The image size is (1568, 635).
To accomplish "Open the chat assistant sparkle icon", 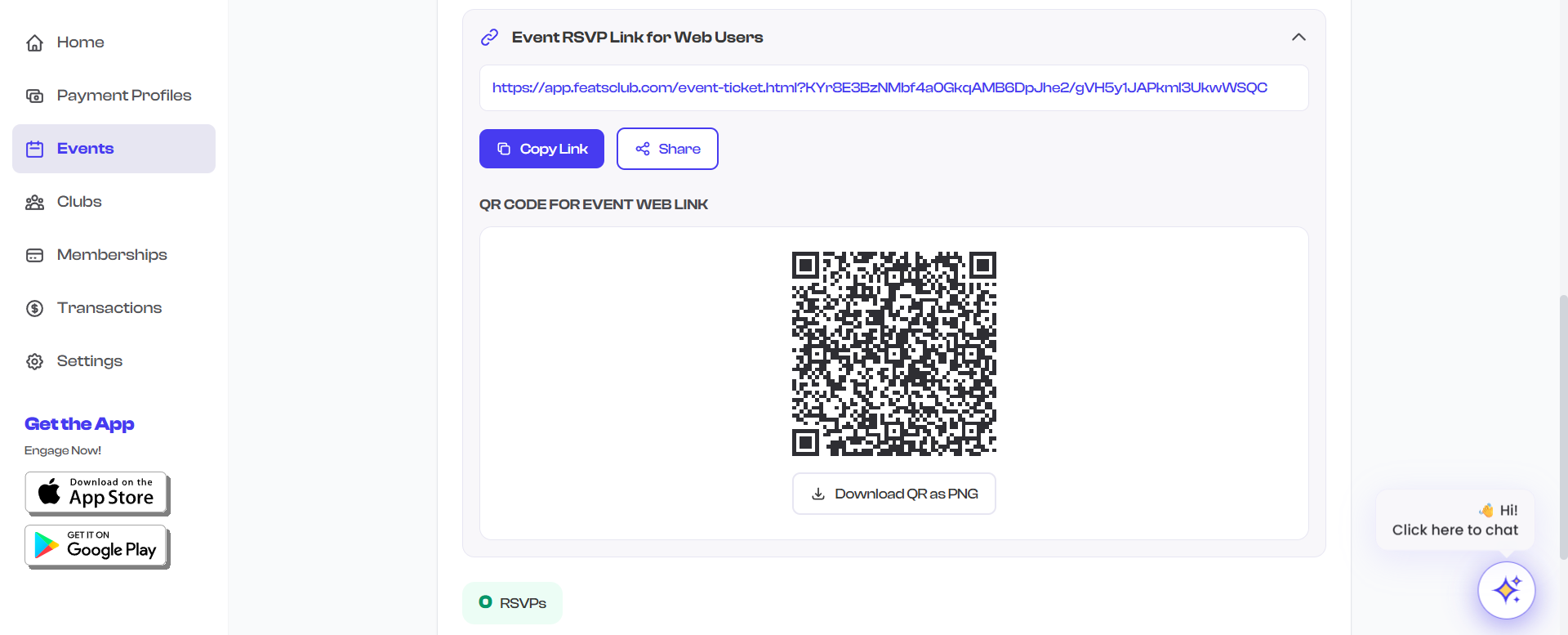I will pyautogui.click(x=1507, y=590).
